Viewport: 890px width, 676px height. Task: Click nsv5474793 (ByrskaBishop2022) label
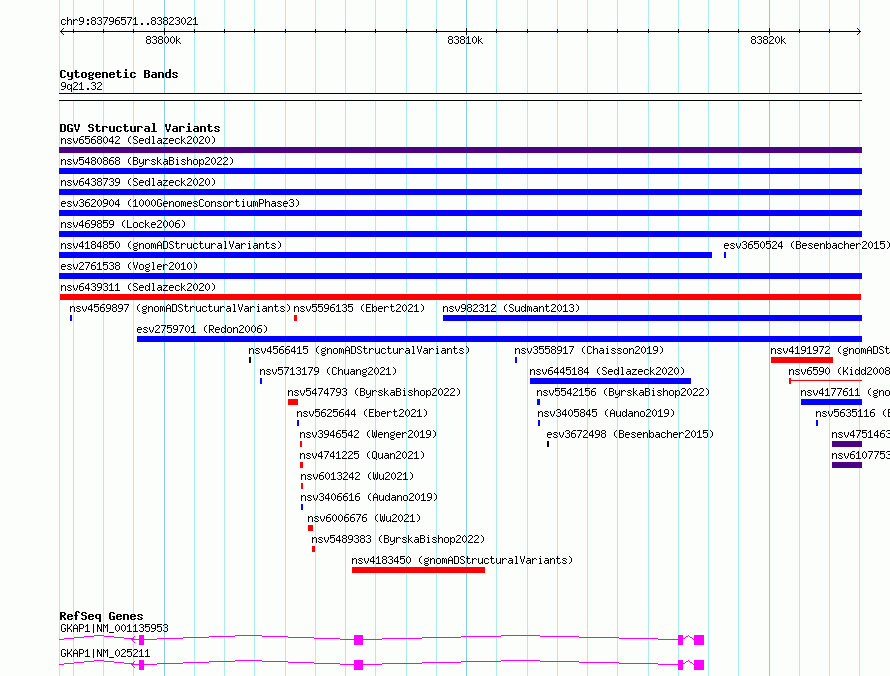point(374,392)
